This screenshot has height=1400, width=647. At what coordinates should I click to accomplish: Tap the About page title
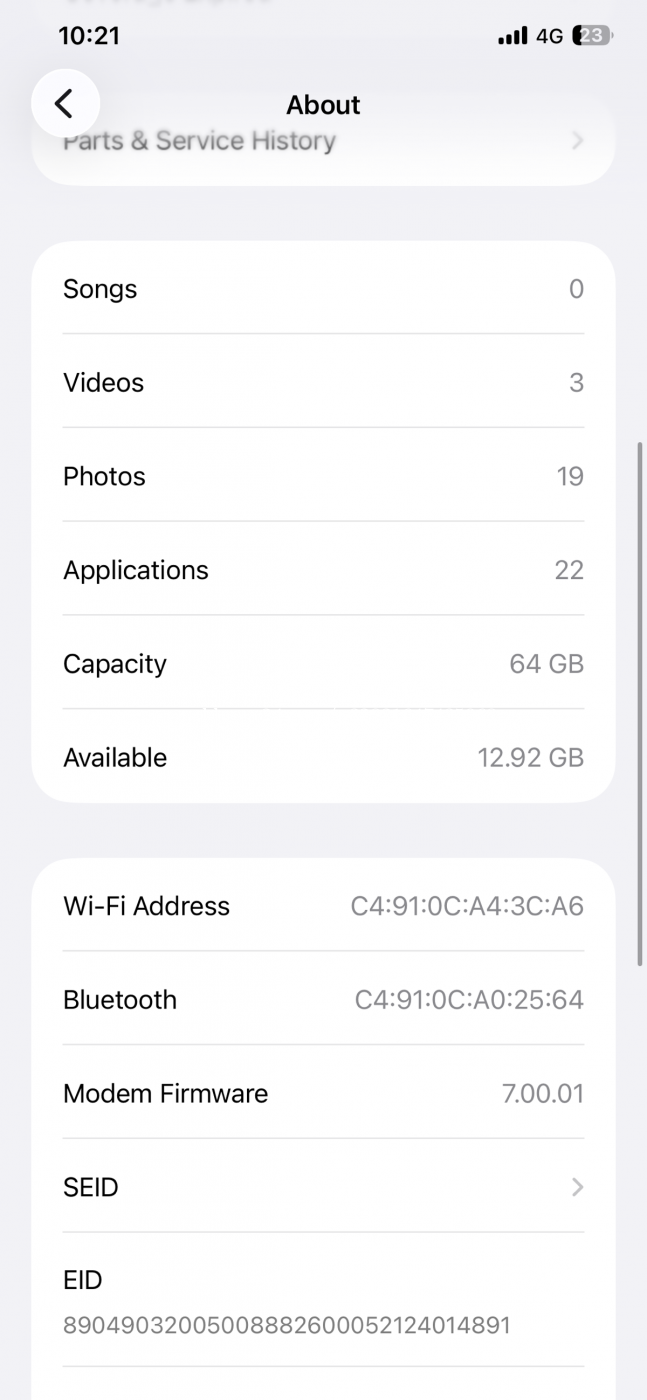point(323,105)
